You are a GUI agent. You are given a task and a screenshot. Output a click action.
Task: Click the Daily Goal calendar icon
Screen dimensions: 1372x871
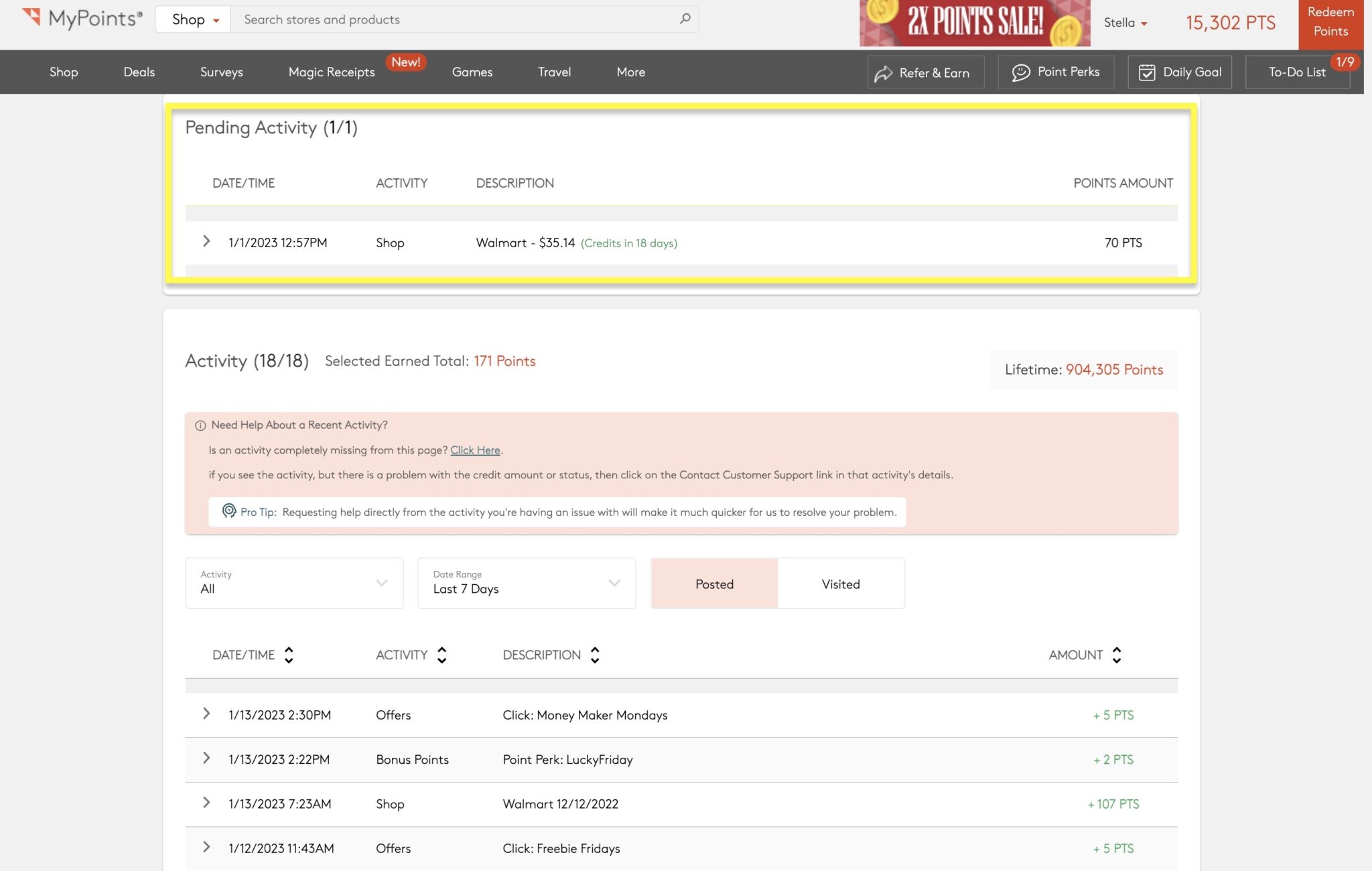click(x=1146, y=72)
